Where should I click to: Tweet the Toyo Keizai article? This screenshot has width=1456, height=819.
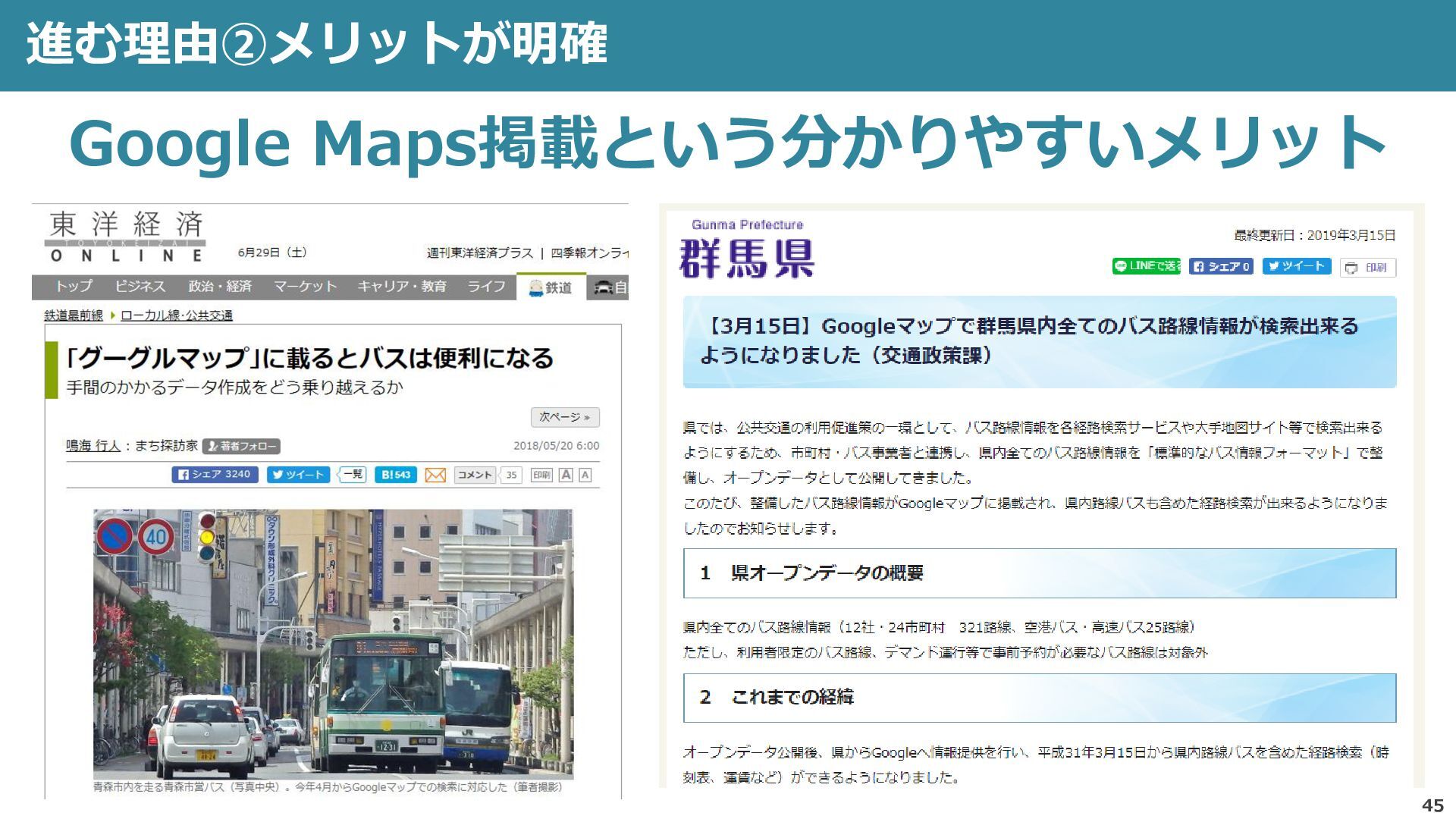299,475
